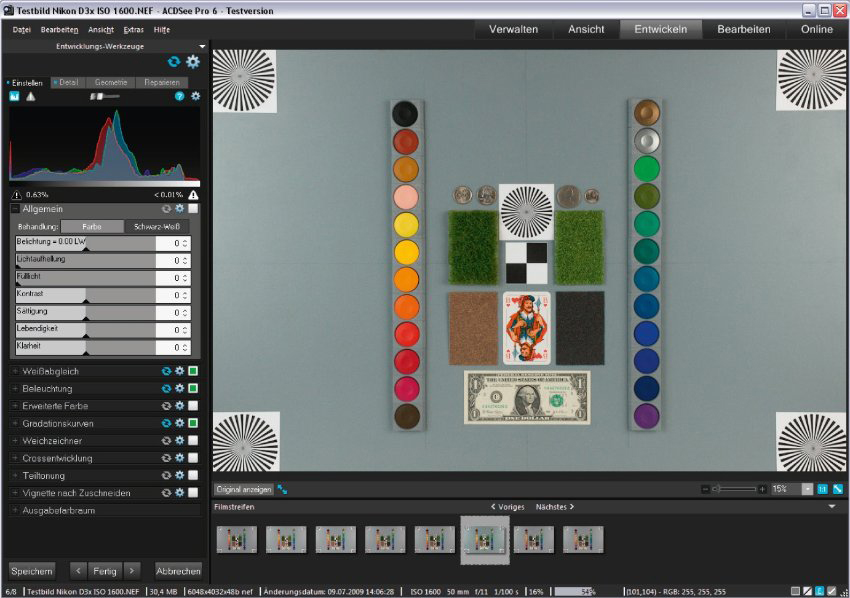Select the first filmstrip thumbnail
This screenshot has width=850, height=598.
click(x=237, y=540)
